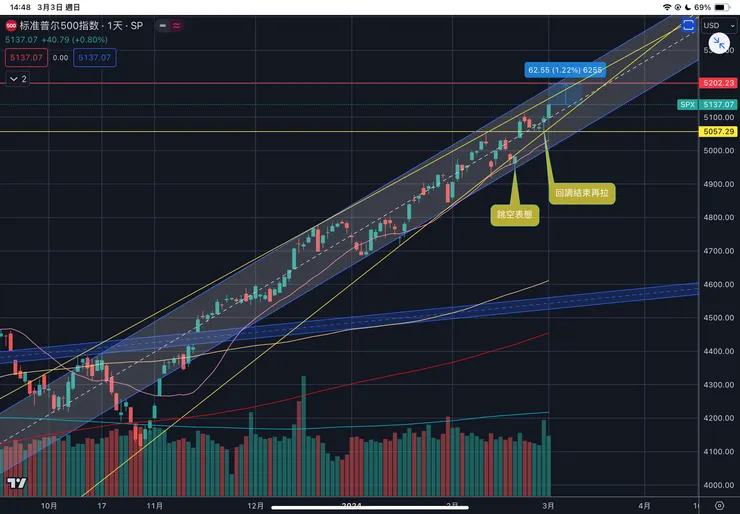740x514 pixels.
Task: Open the TradingView logo link
Action: tap(15, 484)
